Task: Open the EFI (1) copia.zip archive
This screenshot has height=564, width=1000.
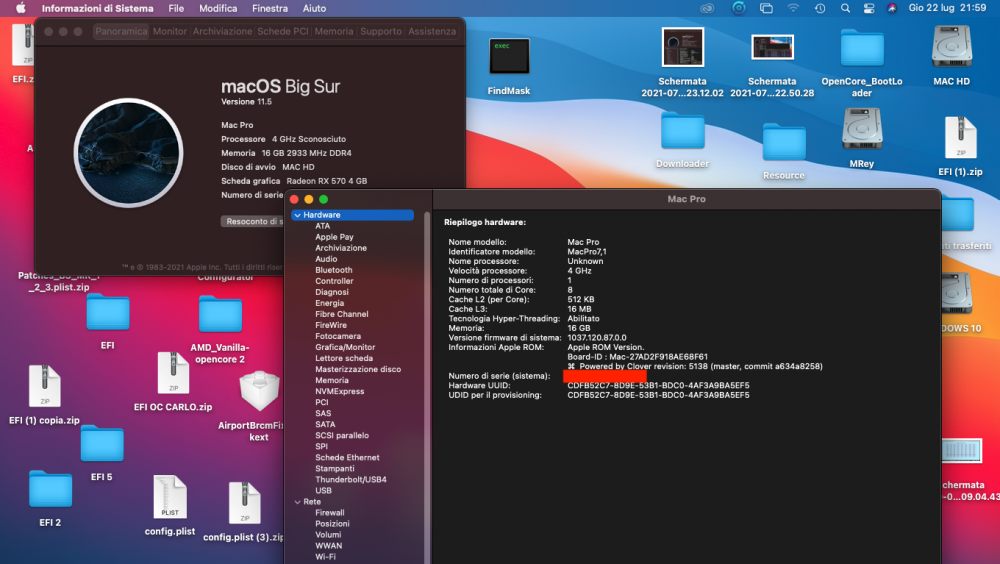Action: coord(45,386)
